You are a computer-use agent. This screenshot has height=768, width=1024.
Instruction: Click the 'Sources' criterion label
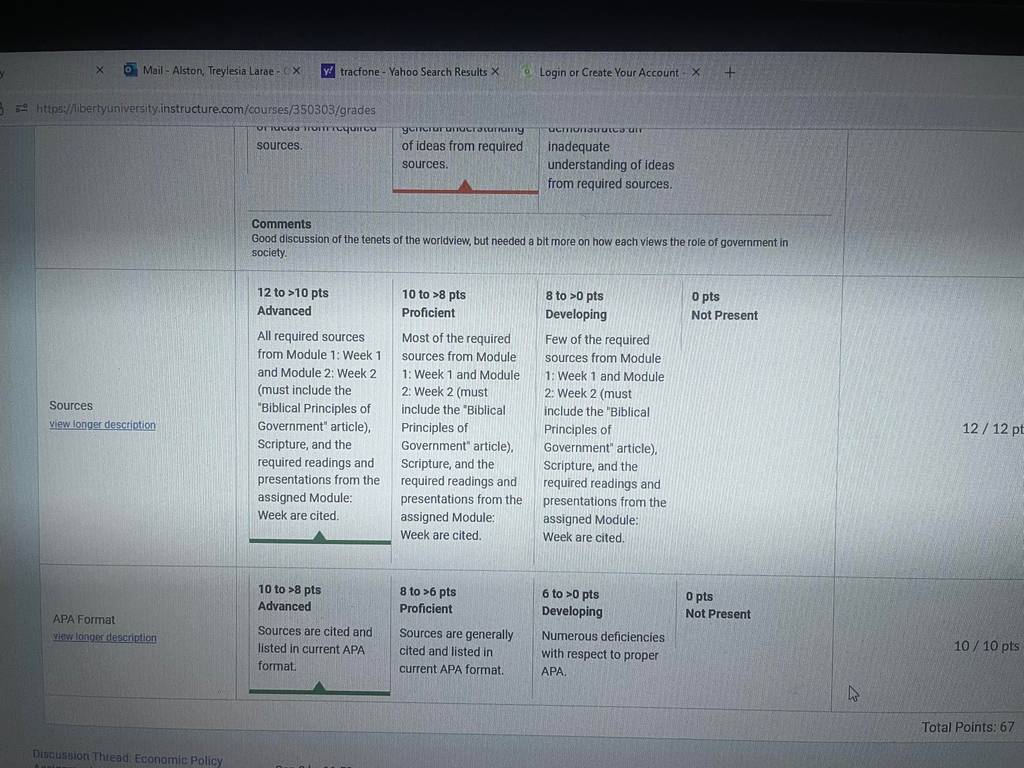tap(71, 406)
